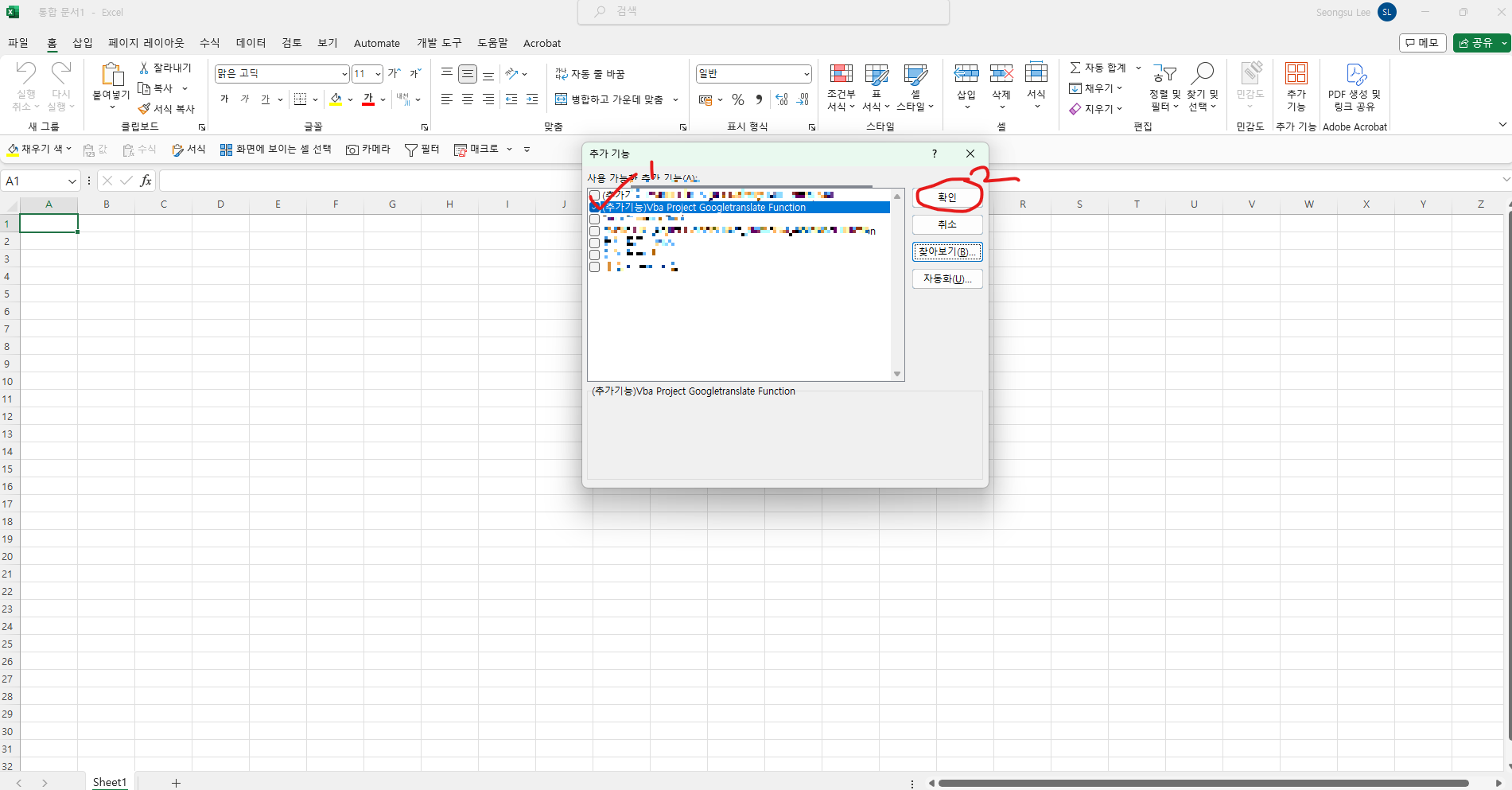Open 조건부 서식 conditional formatting
1512x790 pixels.
(x=841, y=88)
